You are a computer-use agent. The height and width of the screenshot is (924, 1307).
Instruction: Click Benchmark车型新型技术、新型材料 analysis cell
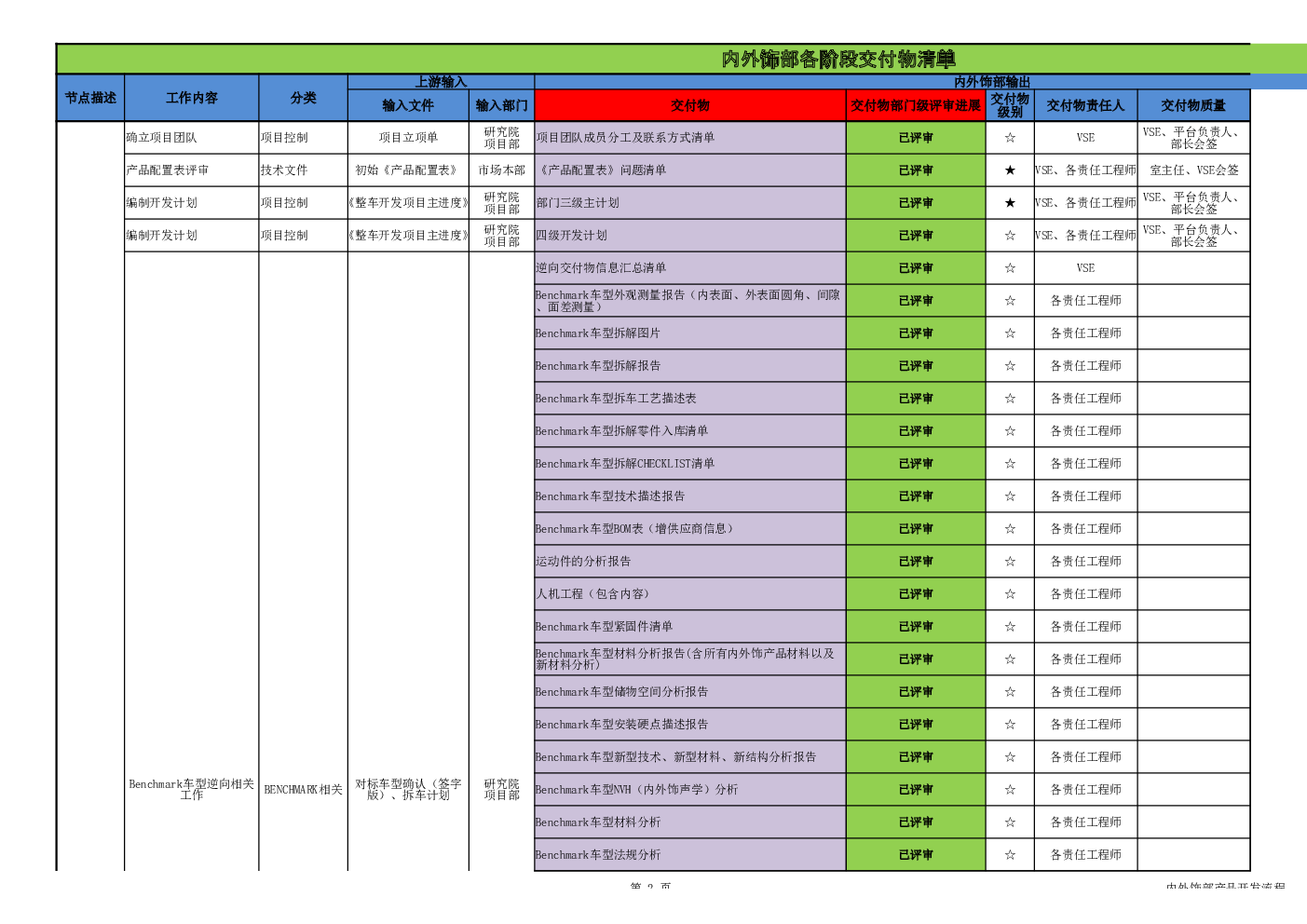(x=690, y=757)
